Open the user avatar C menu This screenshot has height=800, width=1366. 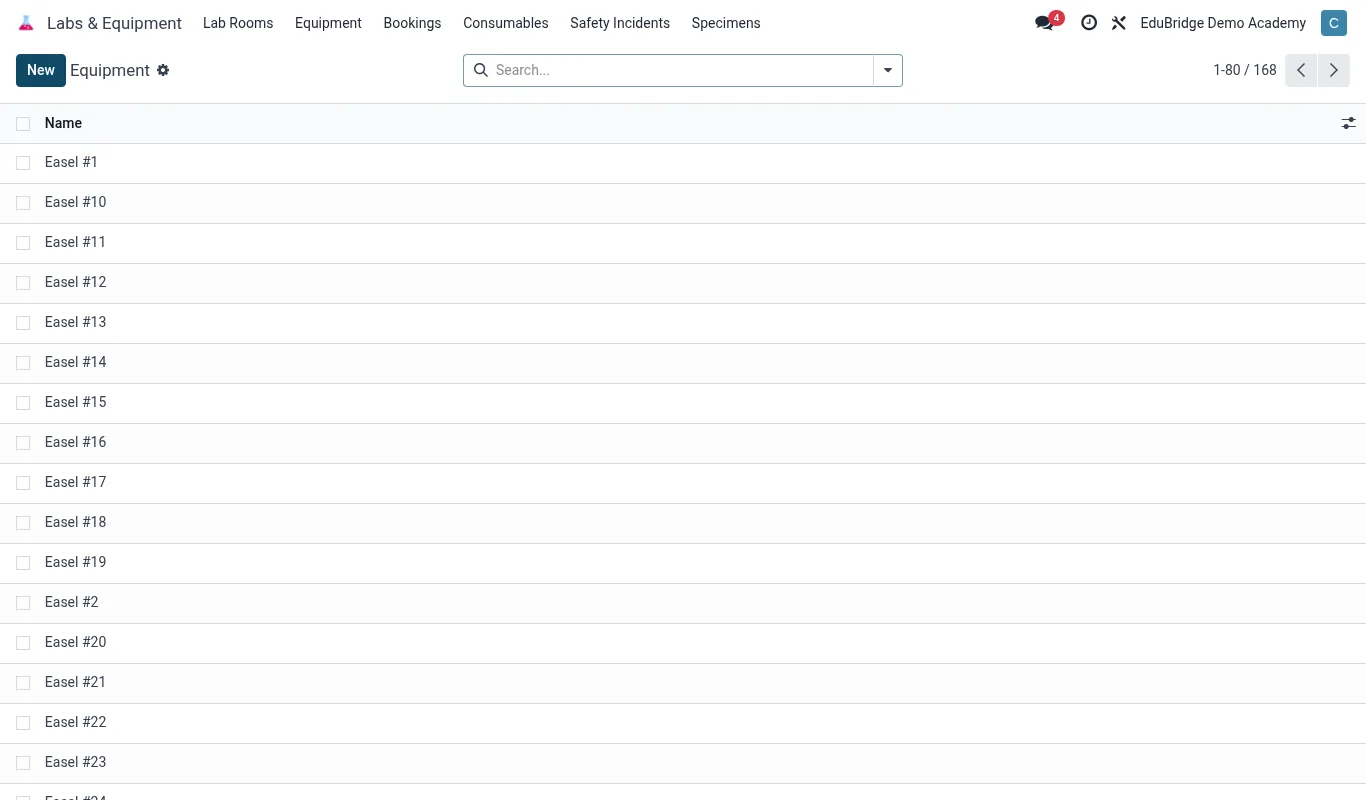click(x=1334, y=23)
